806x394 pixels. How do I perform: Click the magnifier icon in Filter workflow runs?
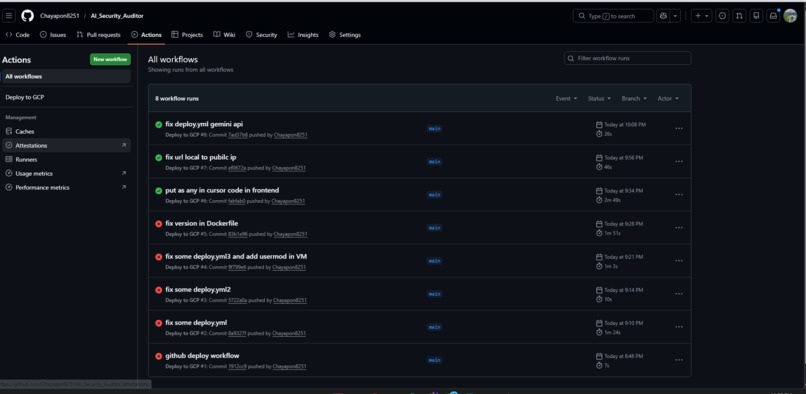(x=571, y=59)
